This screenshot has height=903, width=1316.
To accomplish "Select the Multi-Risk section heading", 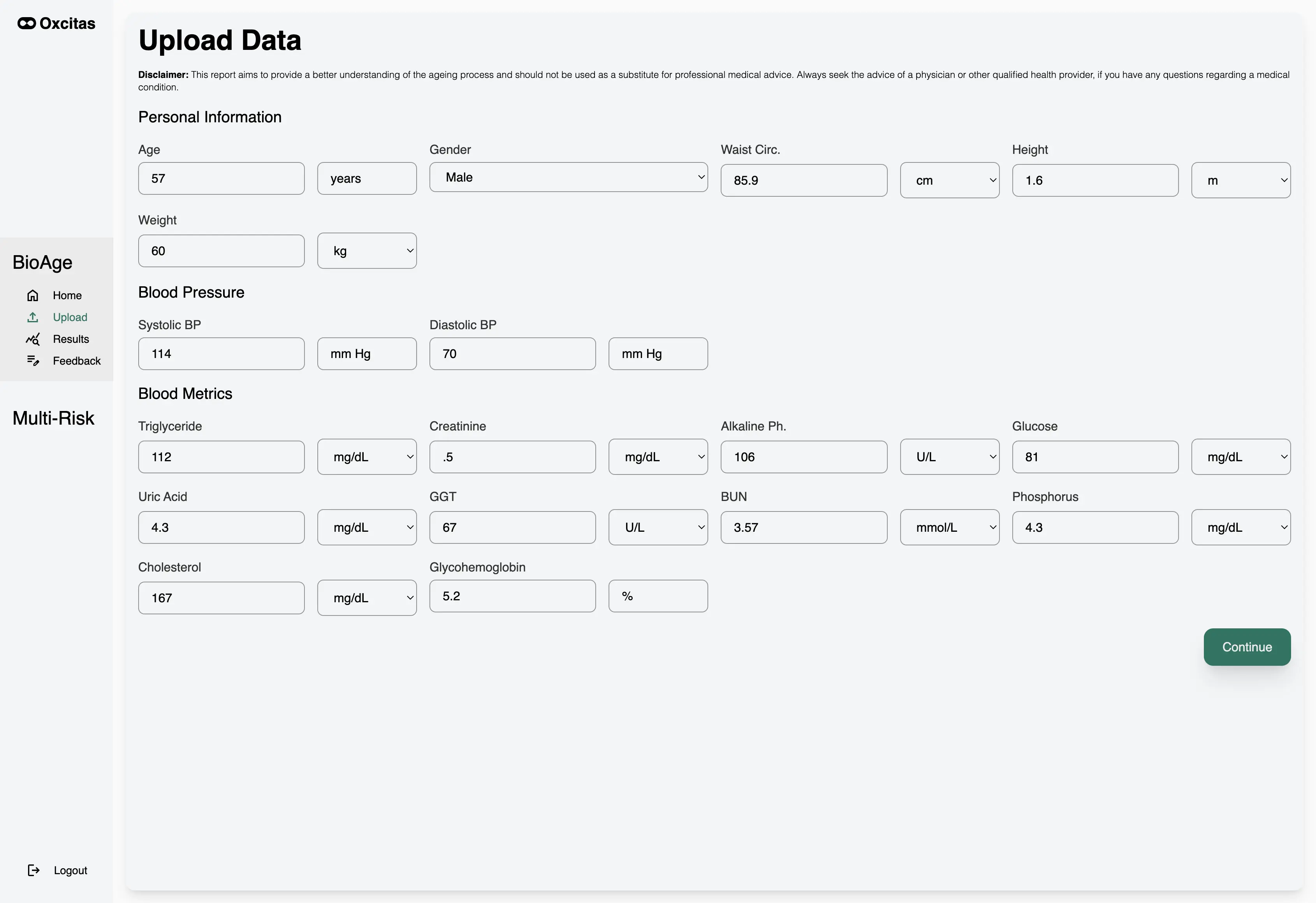I will [x=53, y=418].
